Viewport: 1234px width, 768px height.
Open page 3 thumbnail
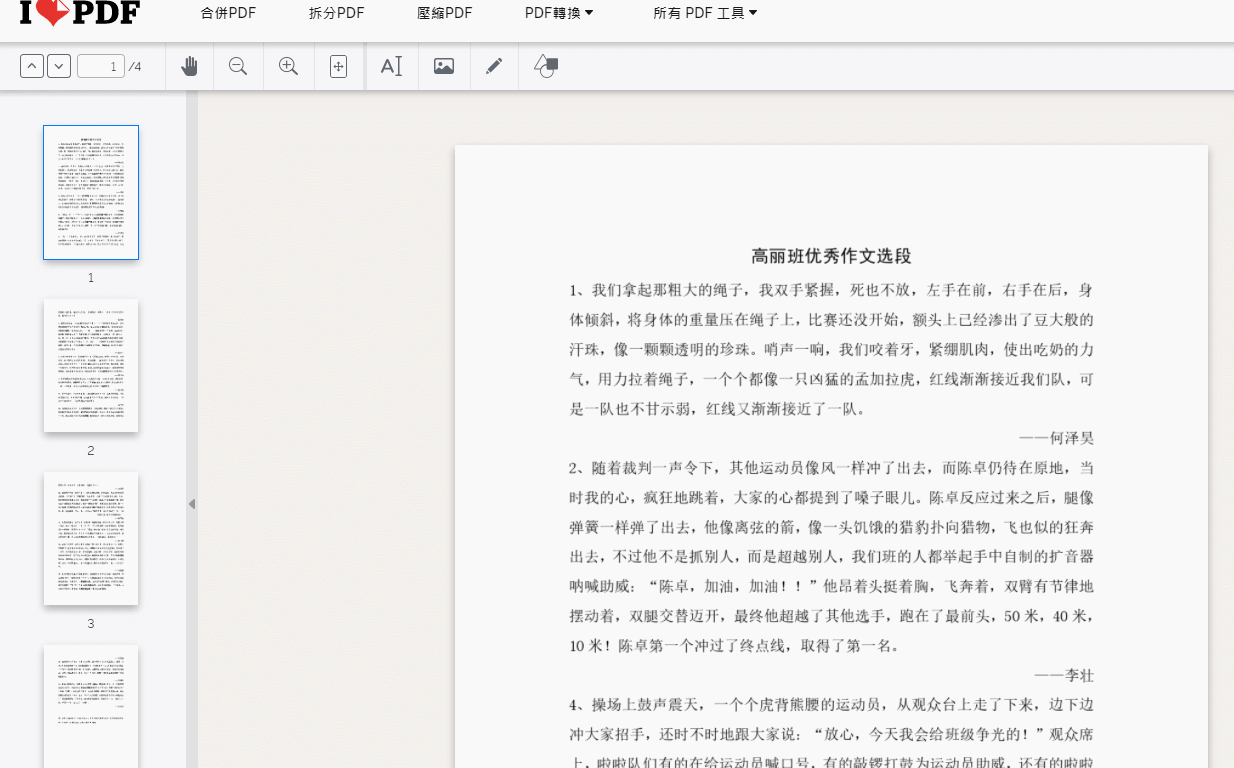91,538
